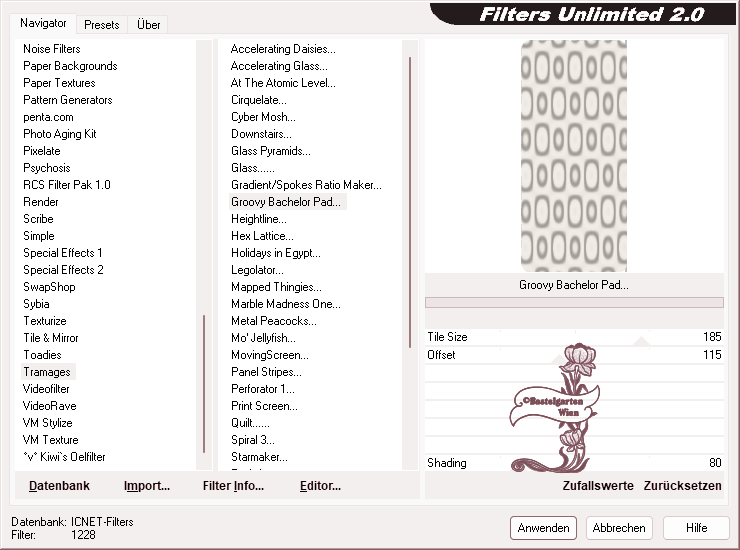This screenshot has height=550, width=740.
Task: Select VM Texture category
Action: (50, 440)
